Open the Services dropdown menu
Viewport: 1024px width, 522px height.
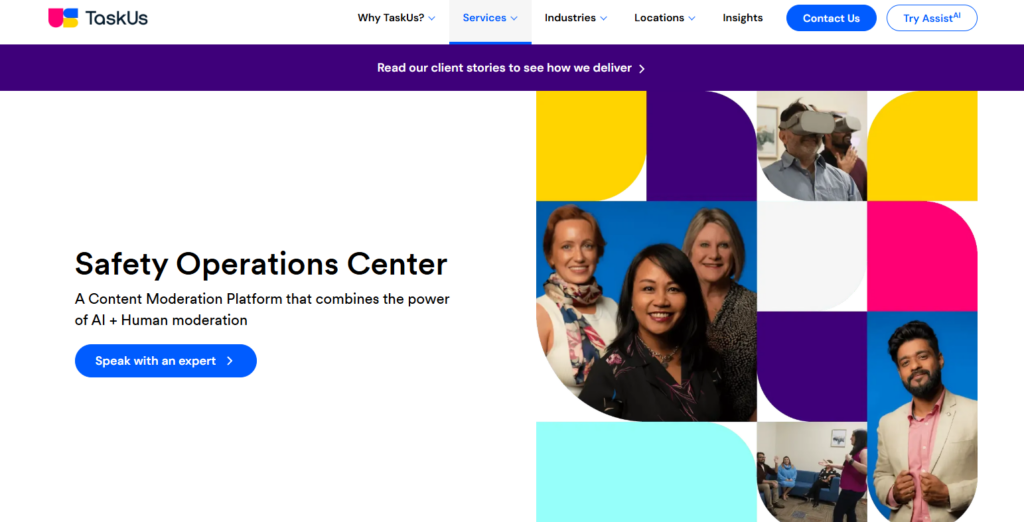tap(490, 18)
